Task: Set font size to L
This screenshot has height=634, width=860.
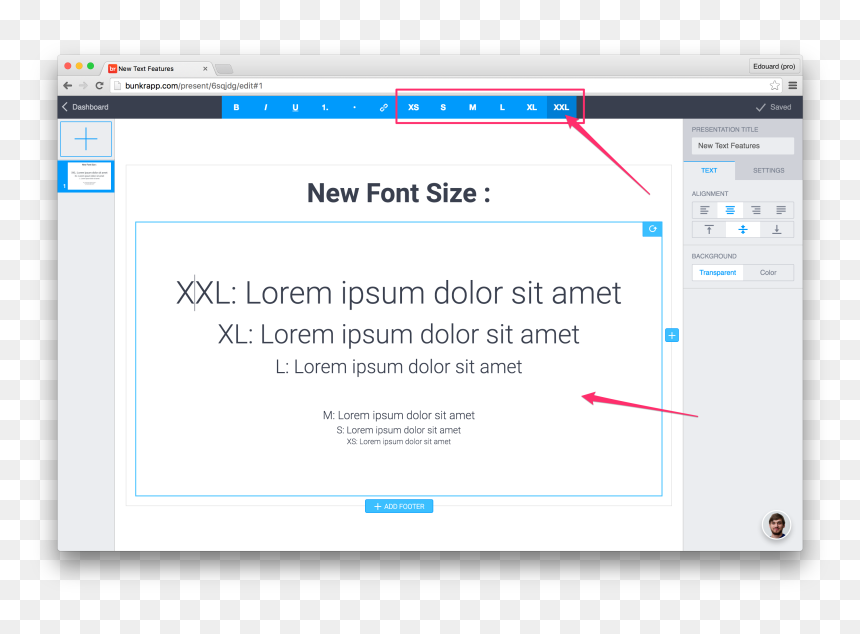Action: [x=502, y=107]
